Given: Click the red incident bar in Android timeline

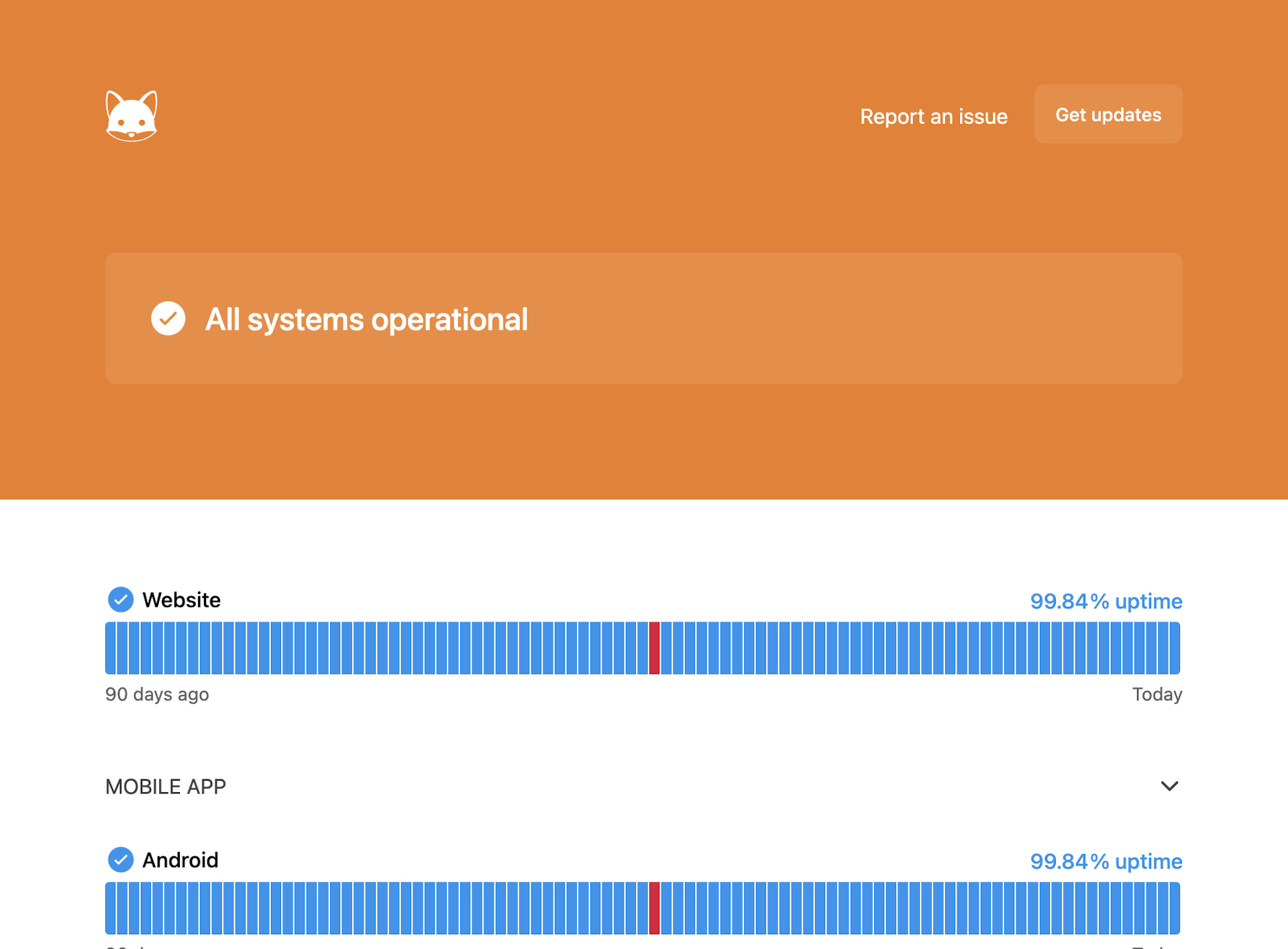Looking at the screenshot, I should 654,908.
